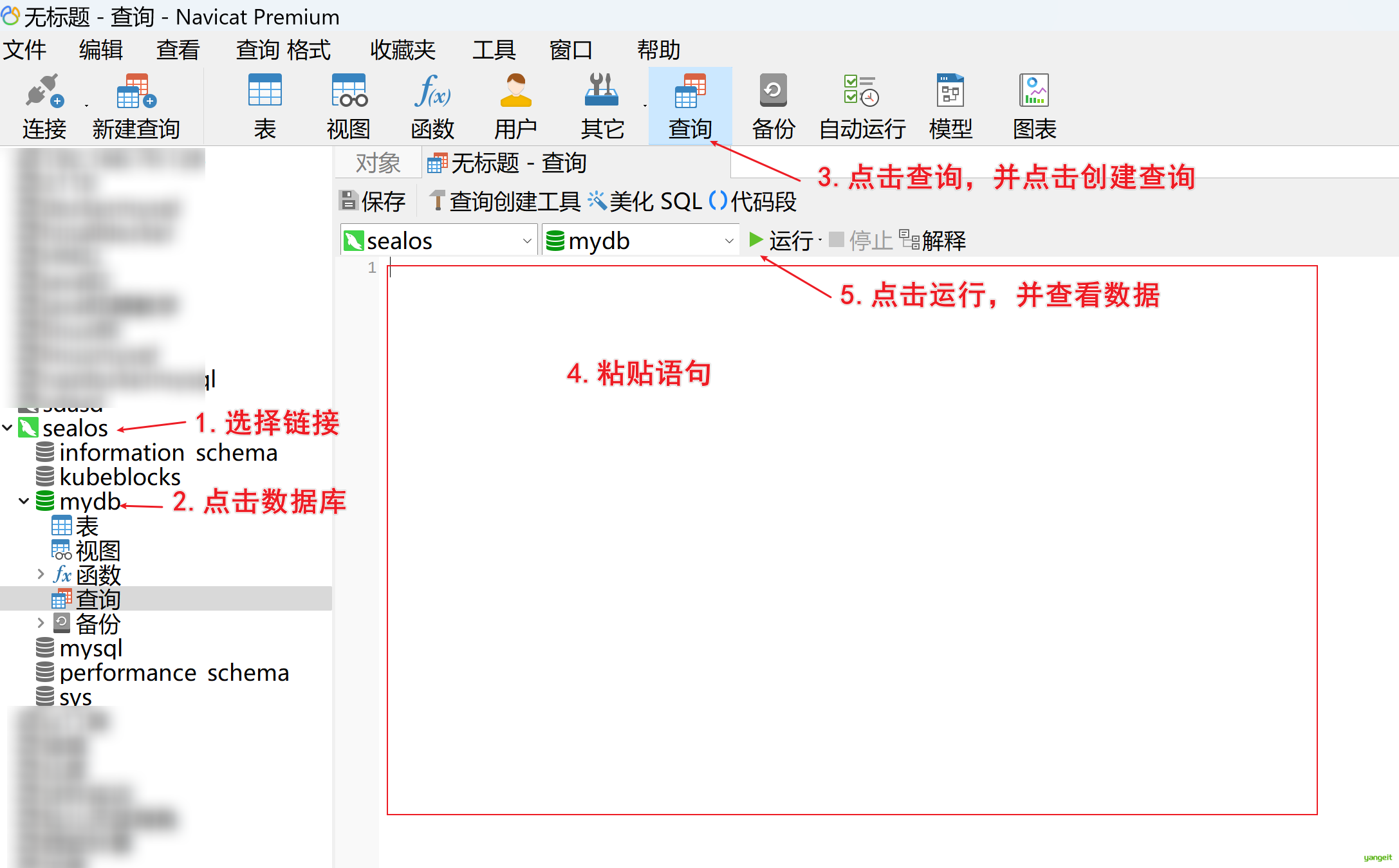Collapse the sealos connection node
Viewport: 1399px width, 868px height.
8,427
